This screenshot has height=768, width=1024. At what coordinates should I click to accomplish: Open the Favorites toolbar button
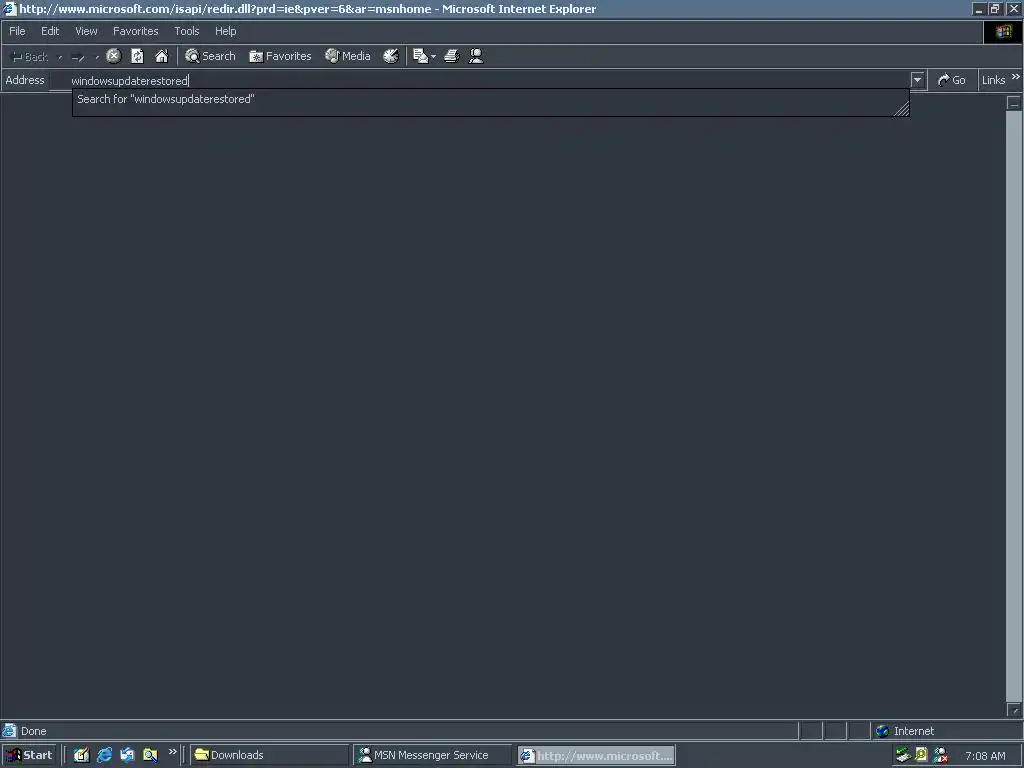tap(280, 56)
